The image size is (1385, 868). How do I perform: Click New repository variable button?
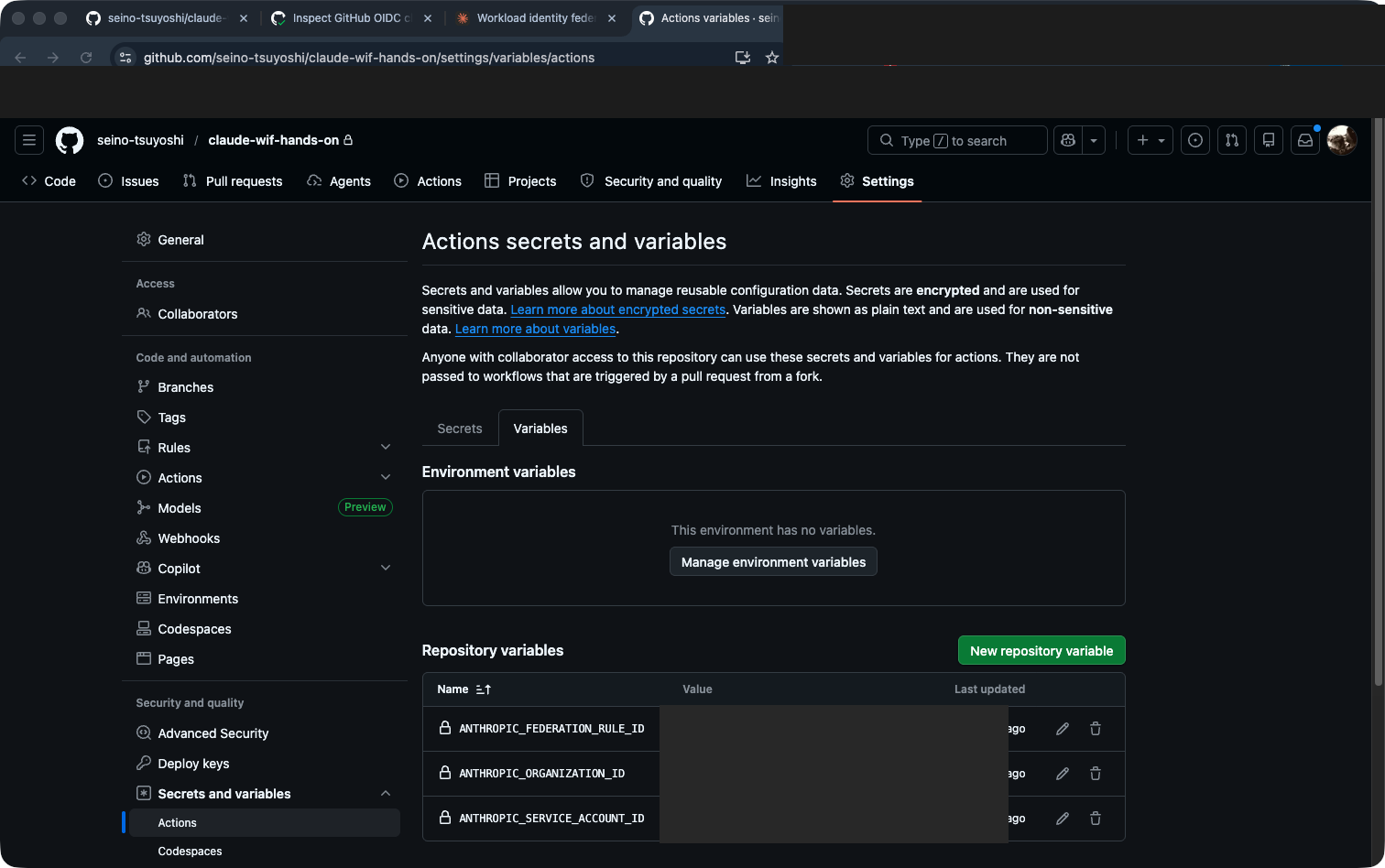(x=1041, y=651)
